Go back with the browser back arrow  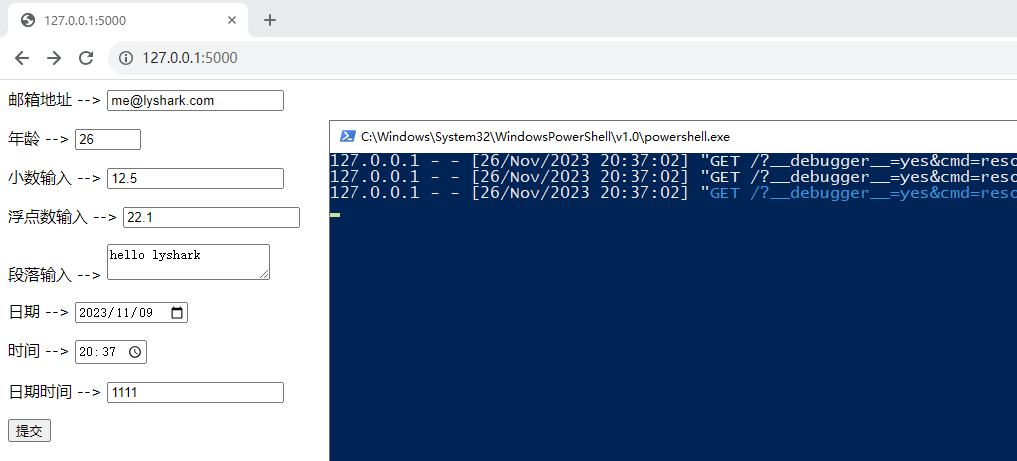pyautogui.click(x=22, y=58)
